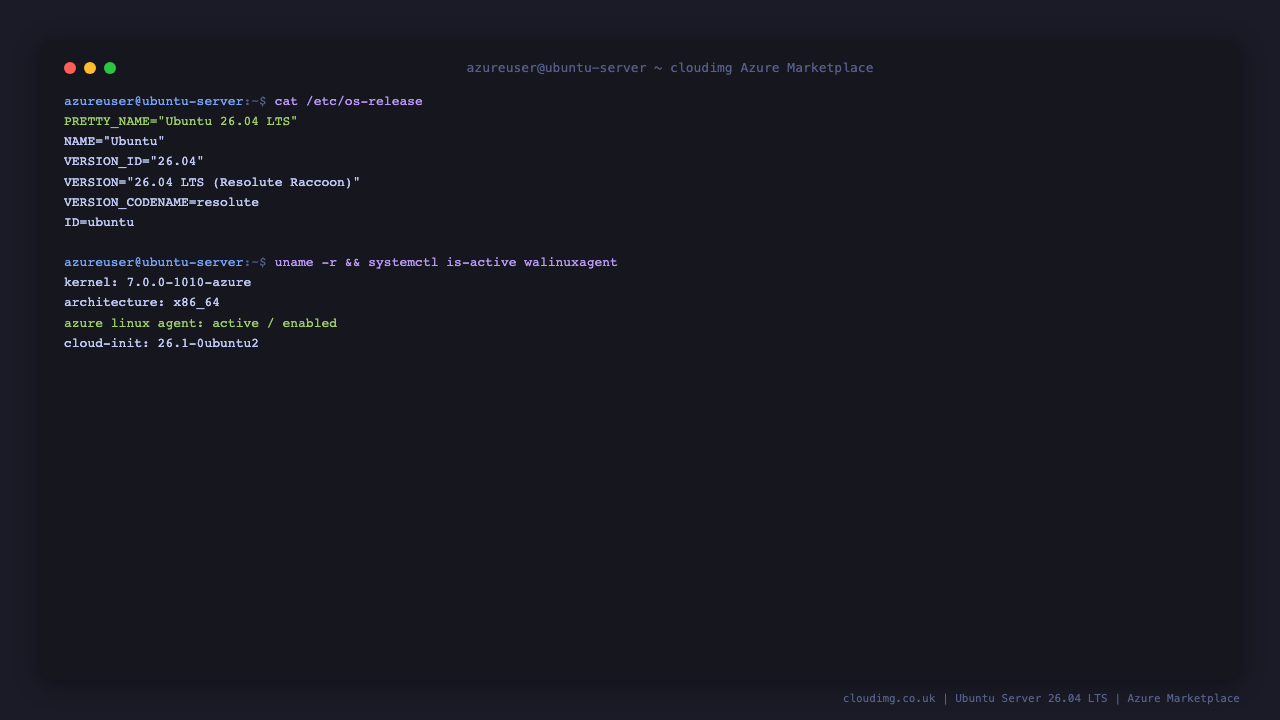Click the VERSION_CODENAME=resolute line
Image resolution: width=1280 pixels, height=720 pixels.
[x=162, y=202]
